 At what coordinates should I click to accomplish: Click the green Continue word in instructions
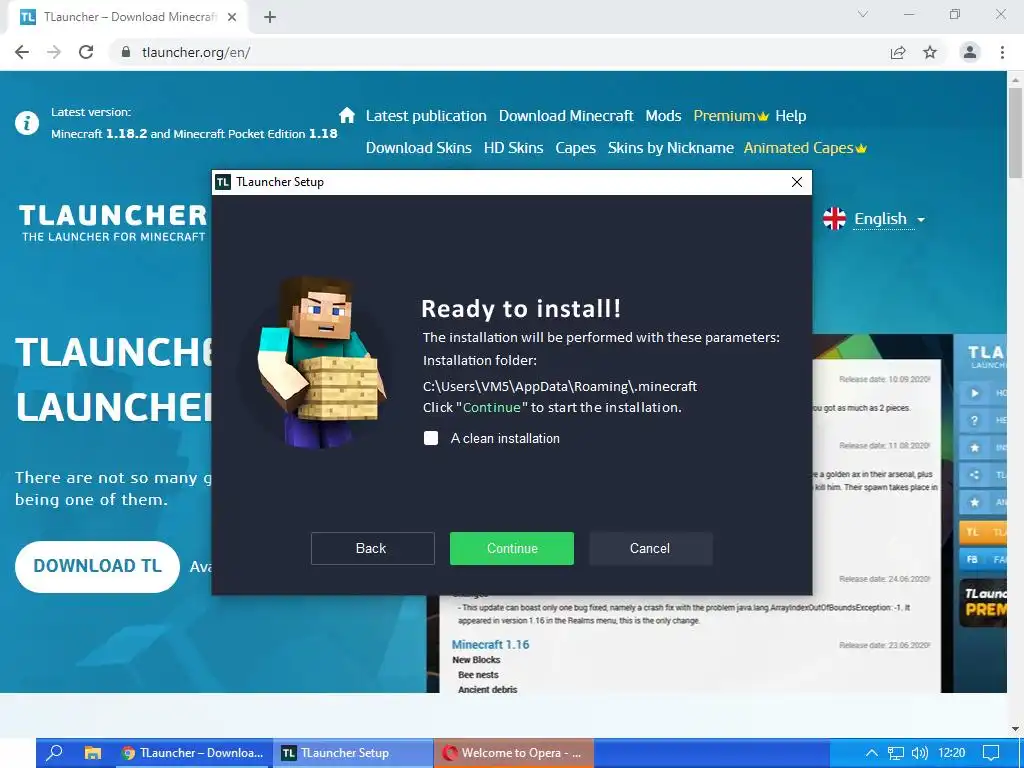point(492,407)
